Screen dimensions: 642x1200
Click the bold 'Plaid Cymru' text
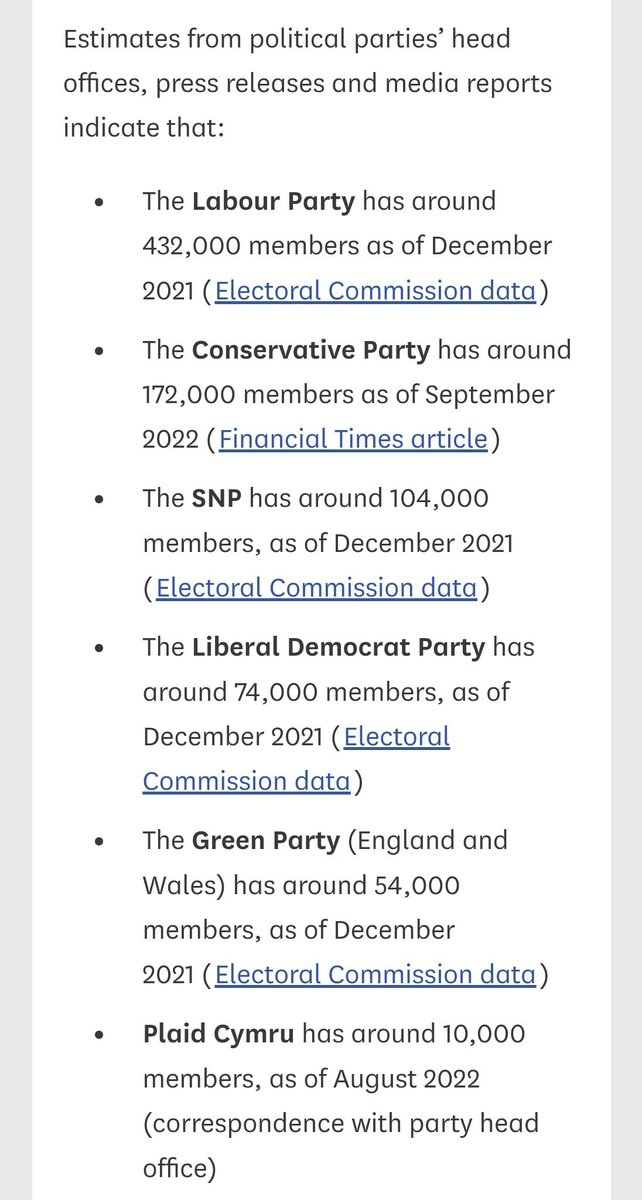[218, 1033]
